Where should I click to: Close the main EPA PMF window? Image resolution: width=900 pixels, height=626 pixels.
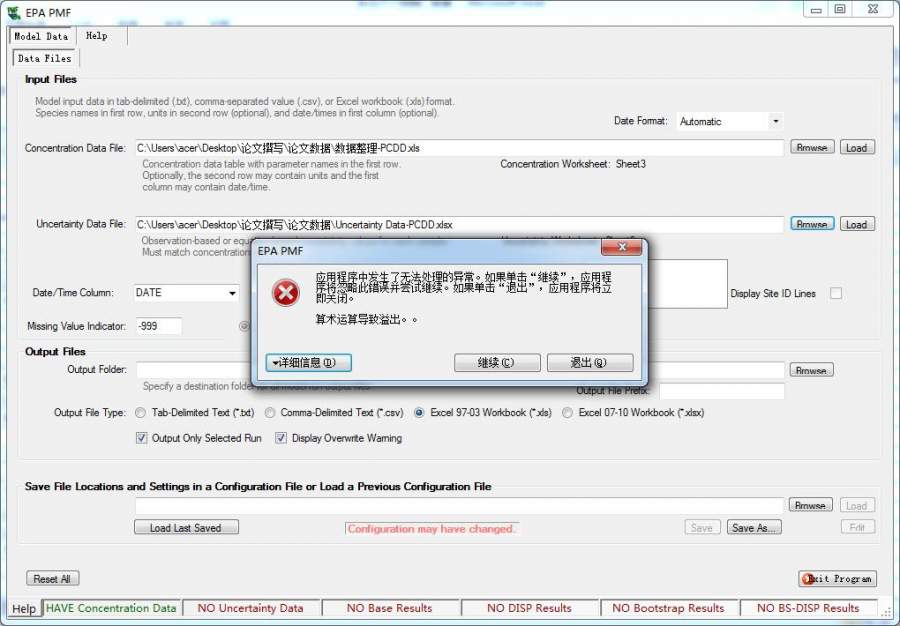(873, 10)
